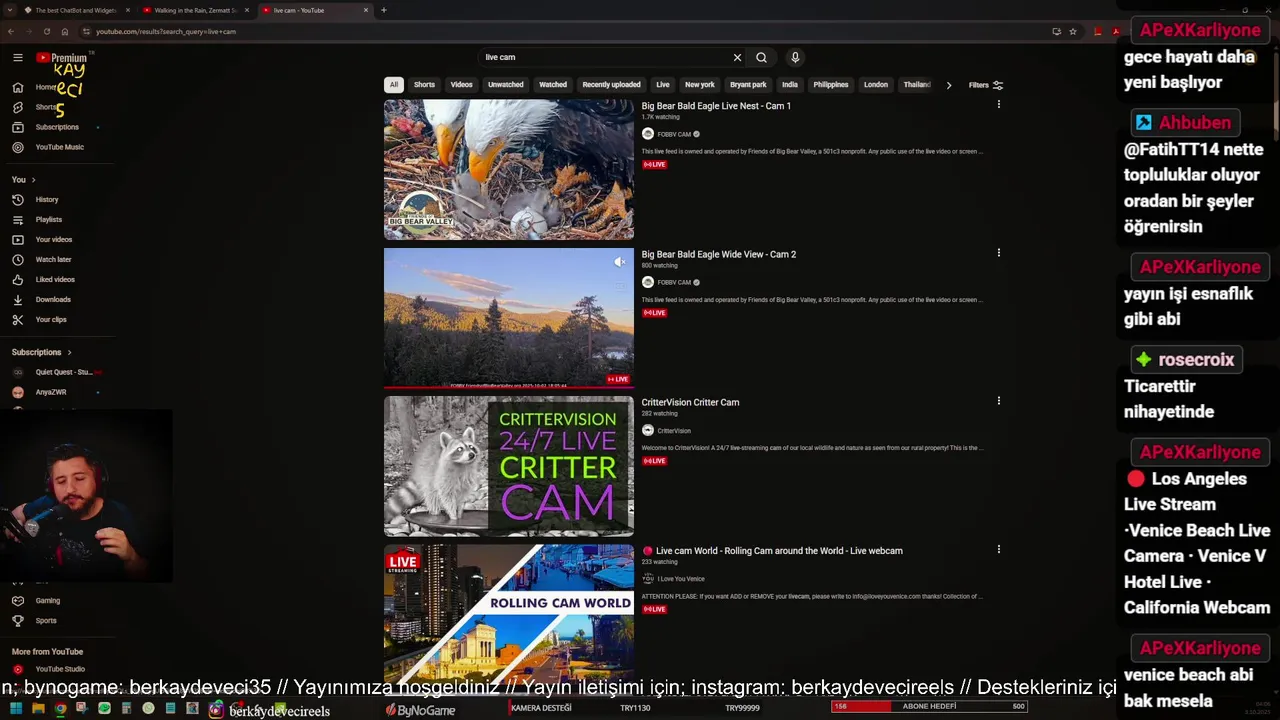Screen dimensions: 1280x720
Task: Open Watch later list
Action: pos(54,259)
